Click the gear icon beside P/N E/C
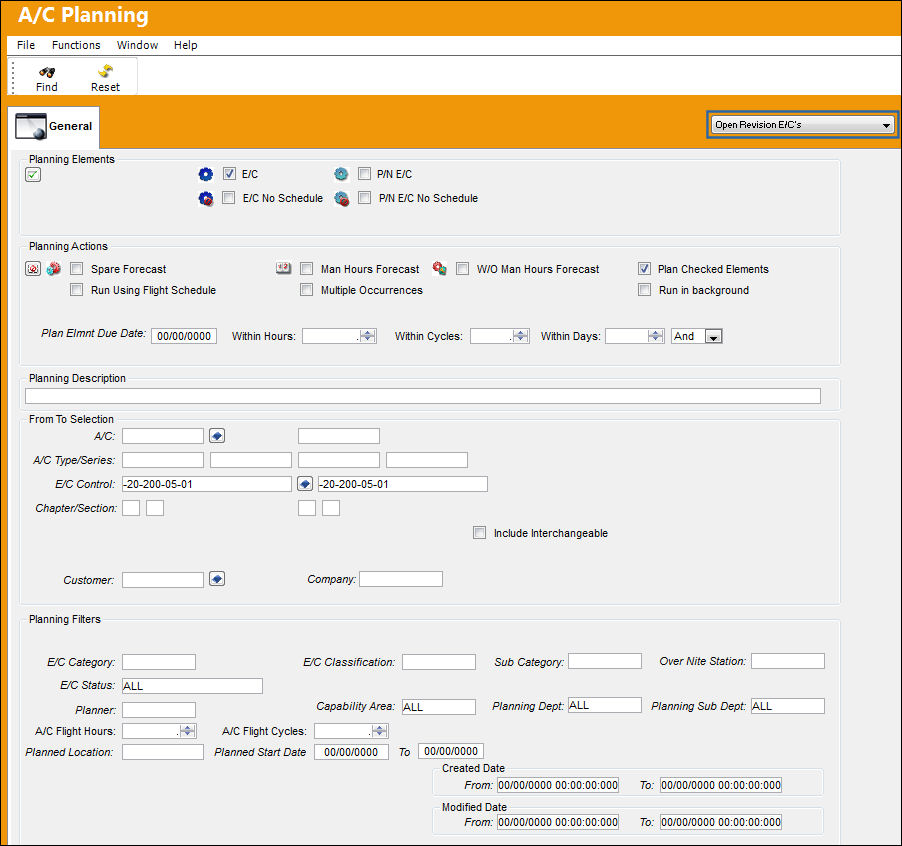Screen dimensions: 902x846 (x=341, y=174)
